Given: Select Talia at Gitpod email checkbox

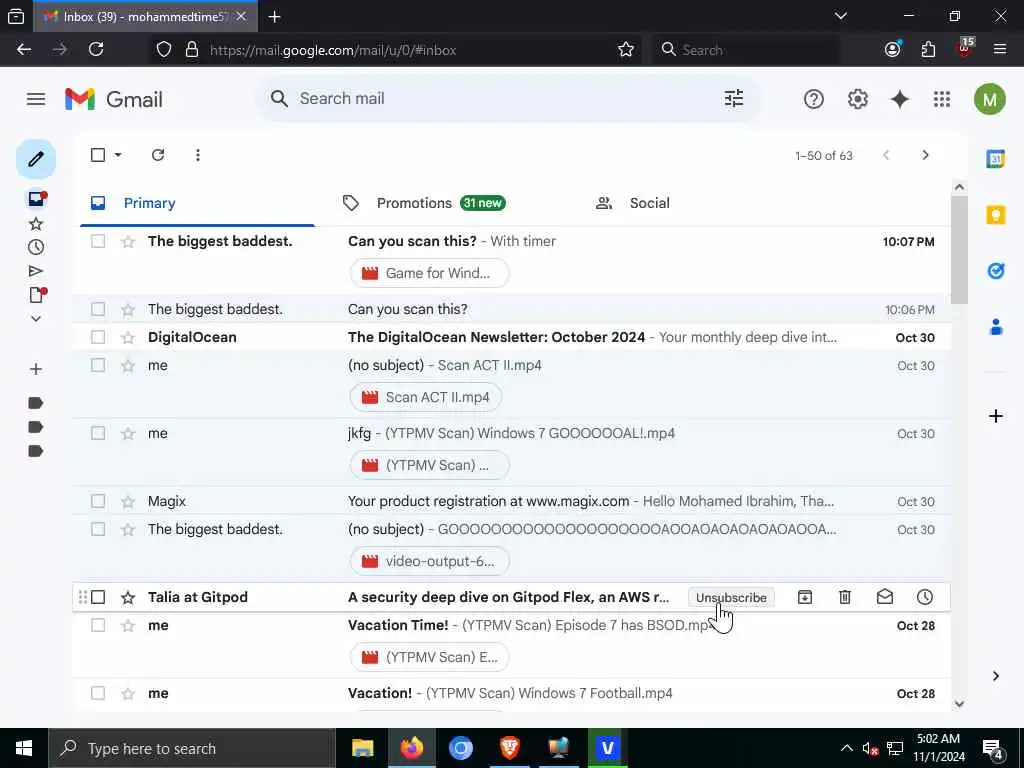Looking at the screenshot, I should 98,597.
